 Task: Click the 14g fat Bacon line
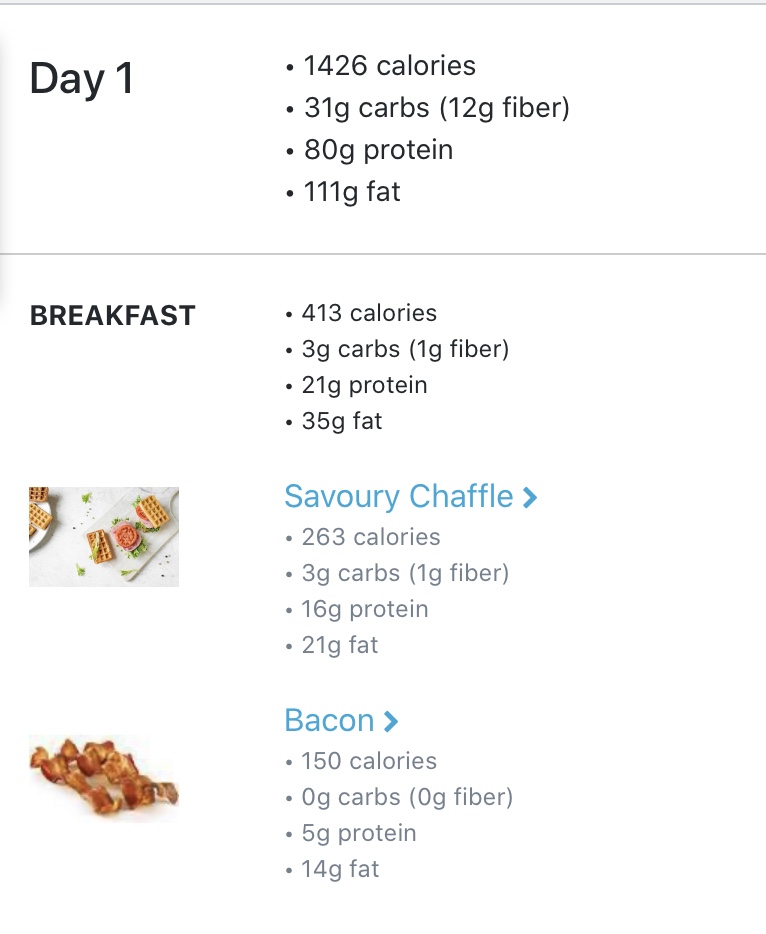click(x=340, y=869)
